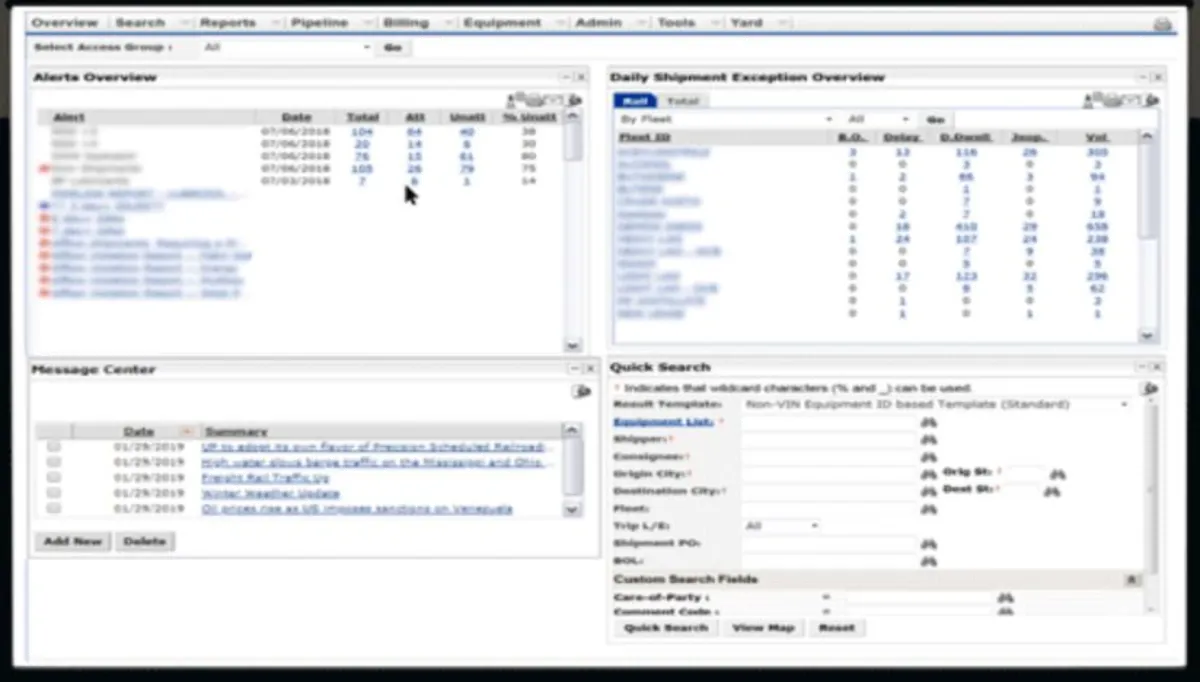Switch to the Total tab
The width and height of the screenshot is (1200, 682).
[x=683, y=101]
